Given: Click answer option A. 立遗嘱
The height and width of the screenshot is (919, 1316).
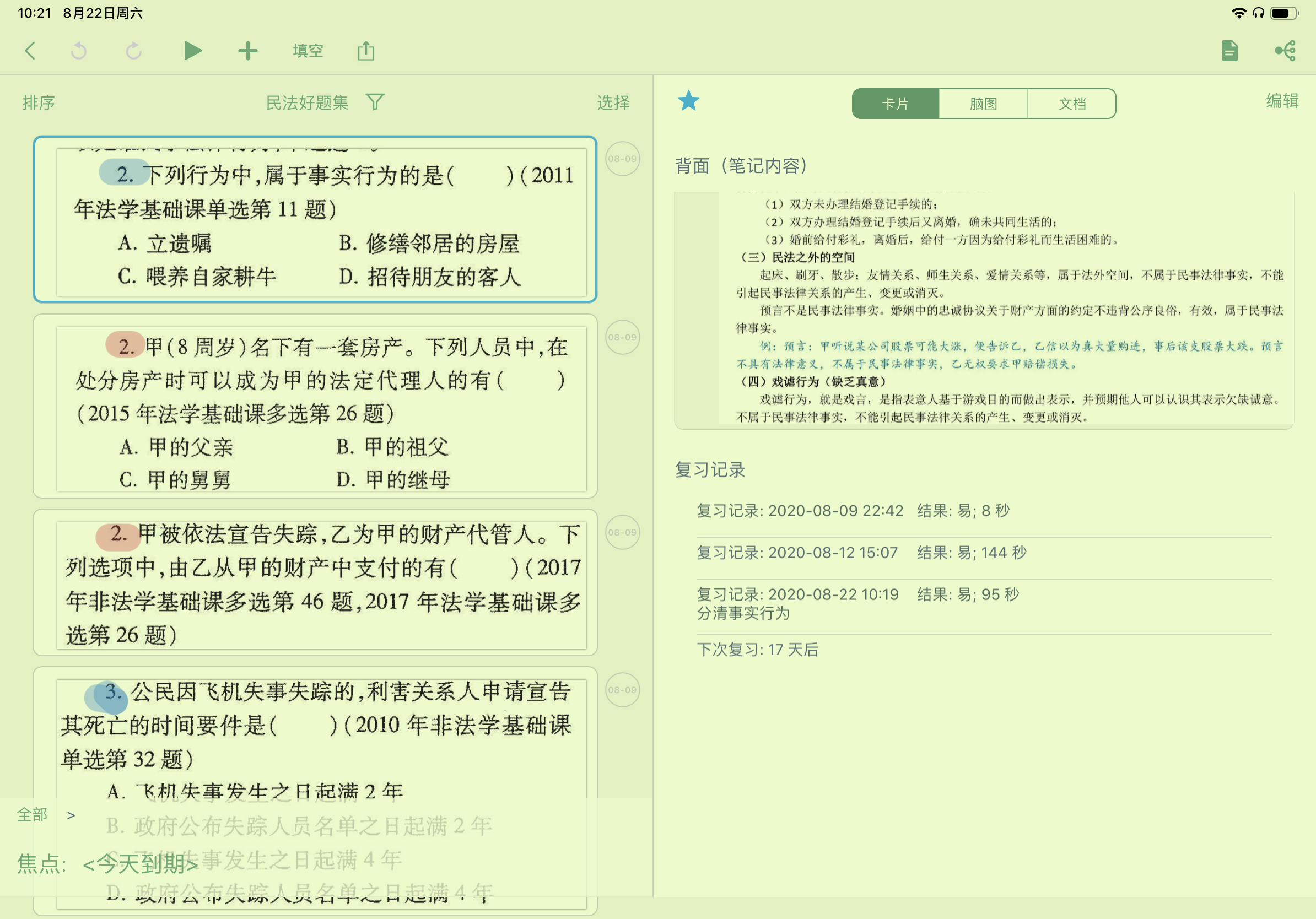Looking at the screenshot, I should coord(165,244).
